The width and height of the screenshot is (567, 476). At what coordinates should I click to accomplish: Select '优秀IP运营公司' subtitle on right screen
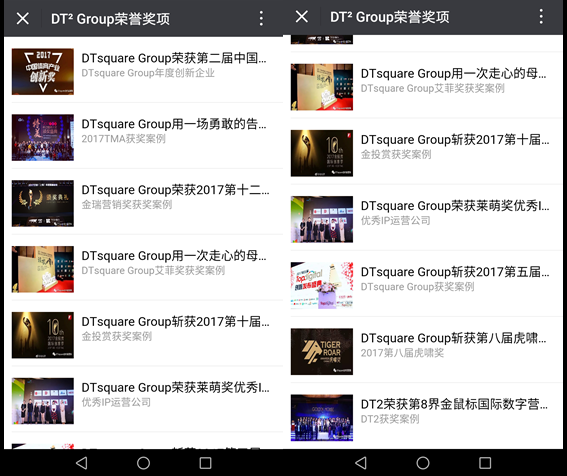pyautogui.click(x=396, y=221)
